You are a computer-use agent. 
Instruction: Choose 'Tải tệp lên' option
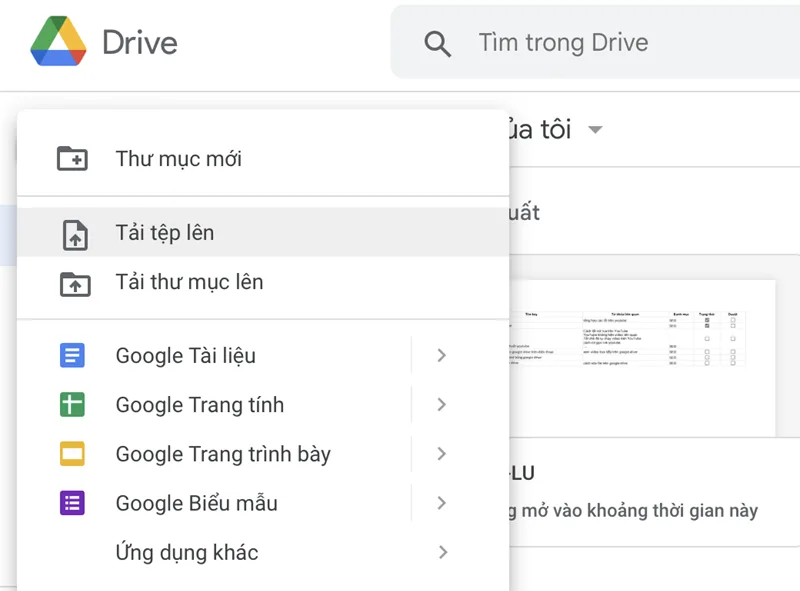263,232
